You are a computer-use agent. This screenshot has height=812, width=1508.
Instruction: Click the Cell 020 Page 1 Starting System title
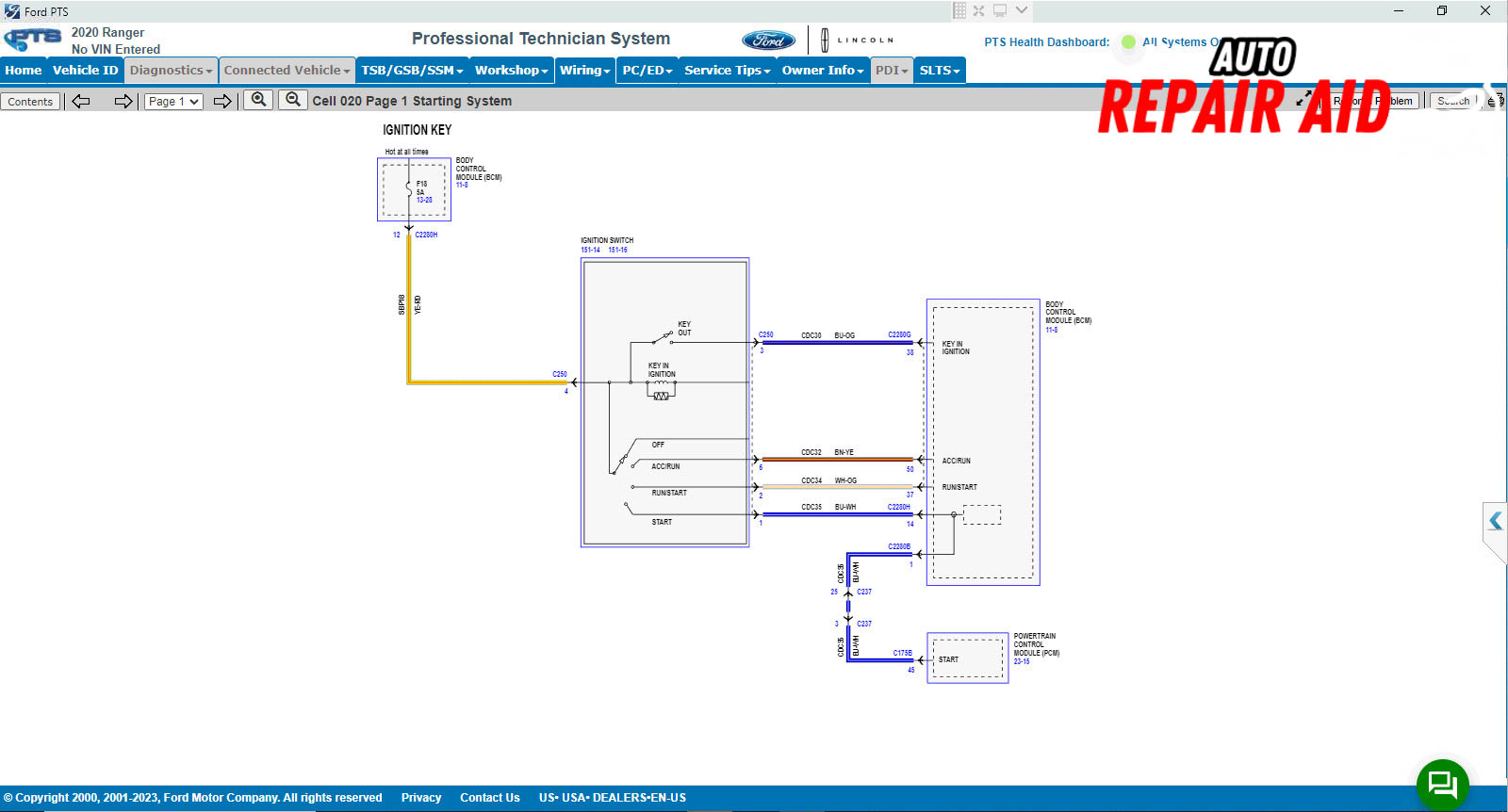(x=412, y=101)
